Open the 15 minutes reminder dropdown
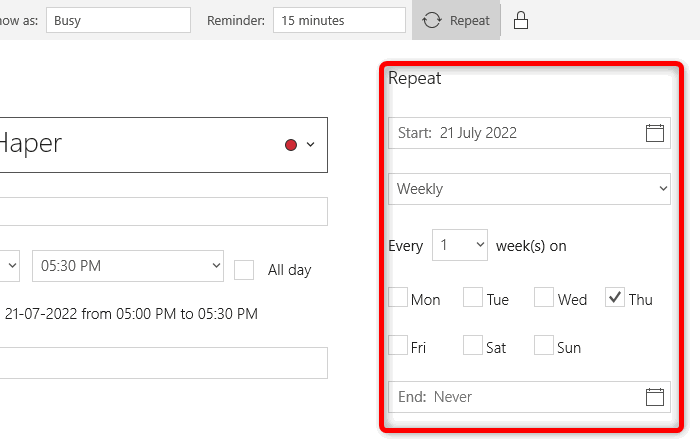Viewport: 700px width, 439px height. tap(339, 20)
